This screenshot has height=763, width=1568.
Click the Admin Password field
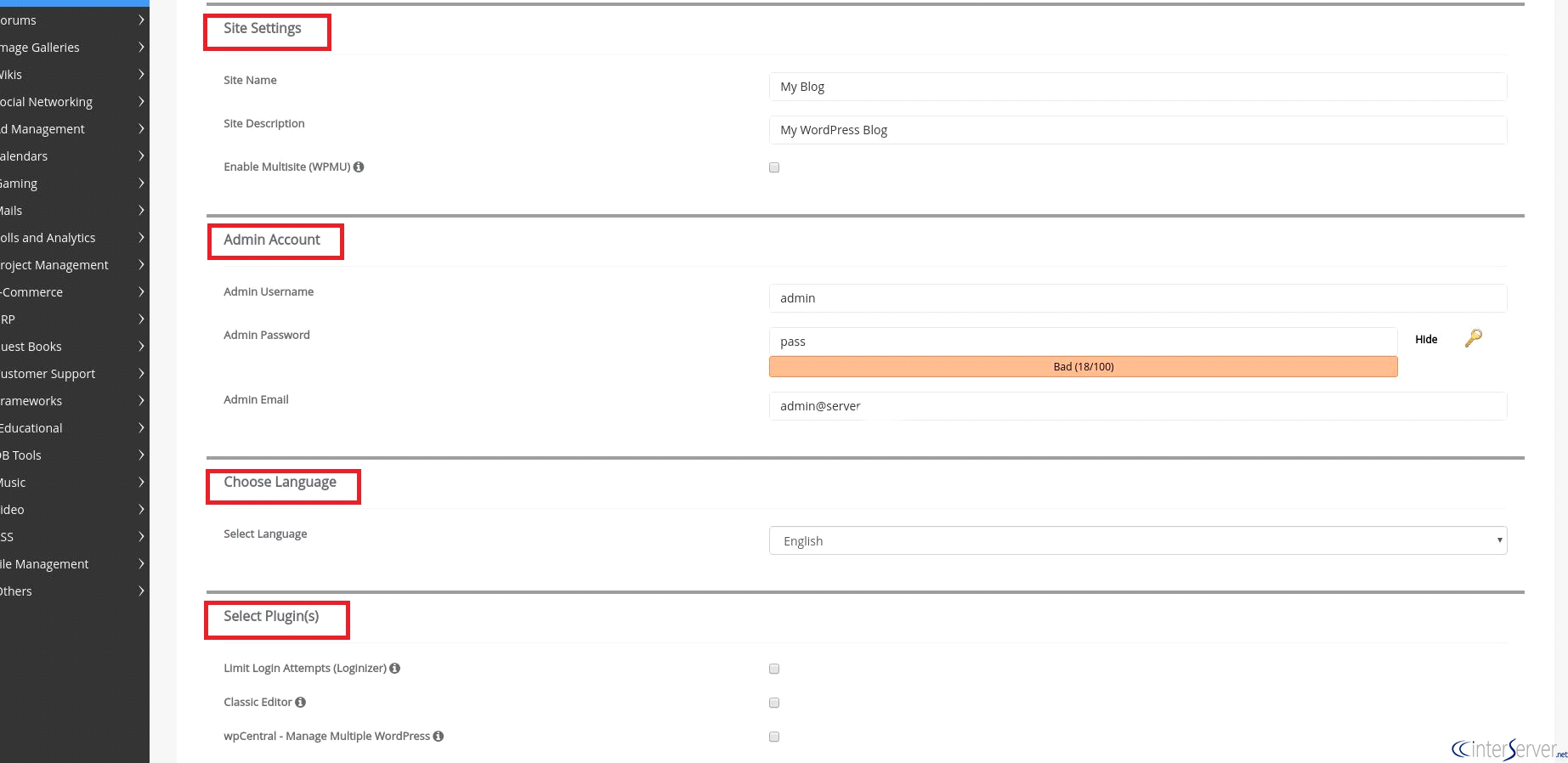pos(1083,342)
